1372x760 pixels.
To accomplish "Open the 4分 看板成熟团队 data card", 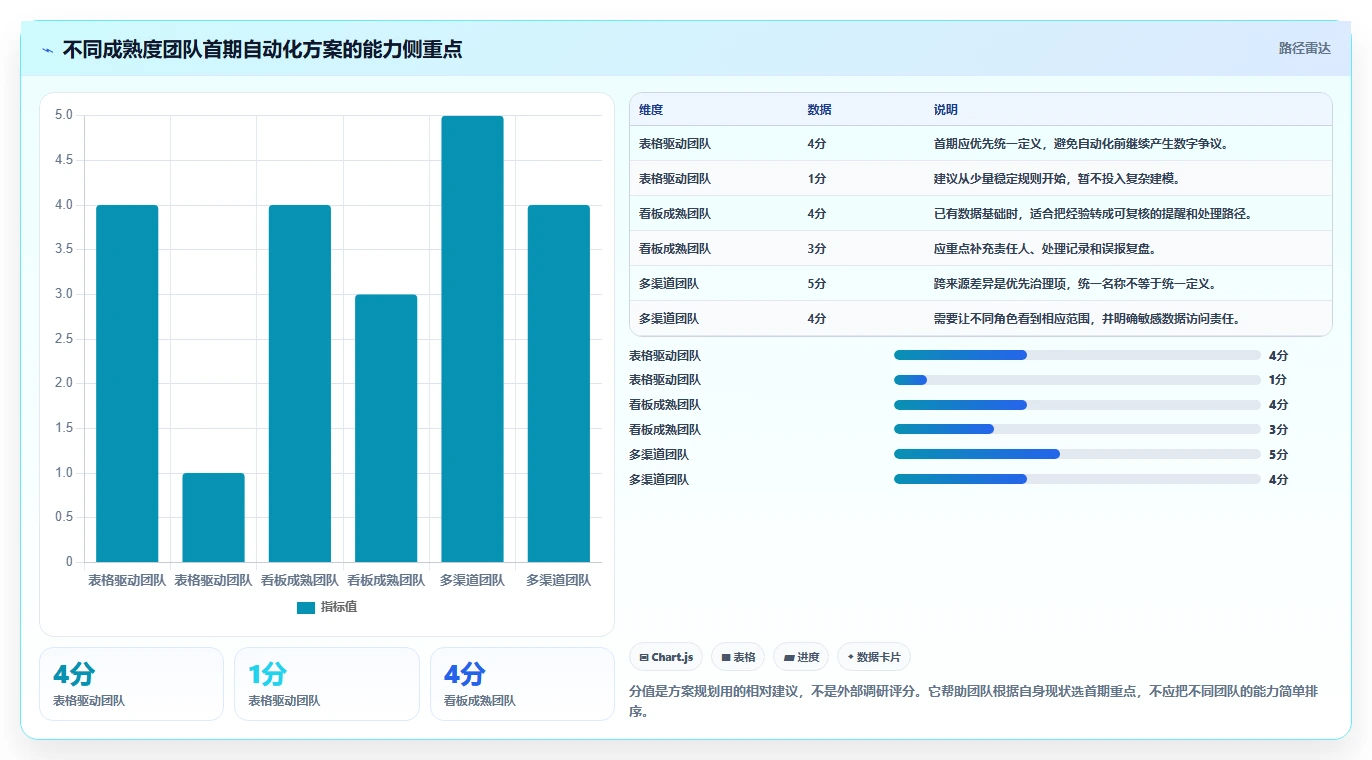I will pos(522,684).
